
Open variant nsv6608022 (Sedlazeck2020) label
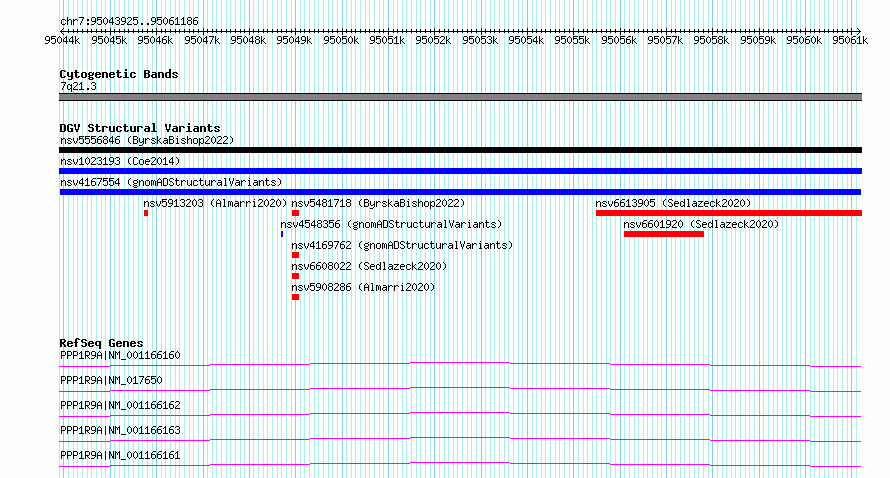point(369,266)
